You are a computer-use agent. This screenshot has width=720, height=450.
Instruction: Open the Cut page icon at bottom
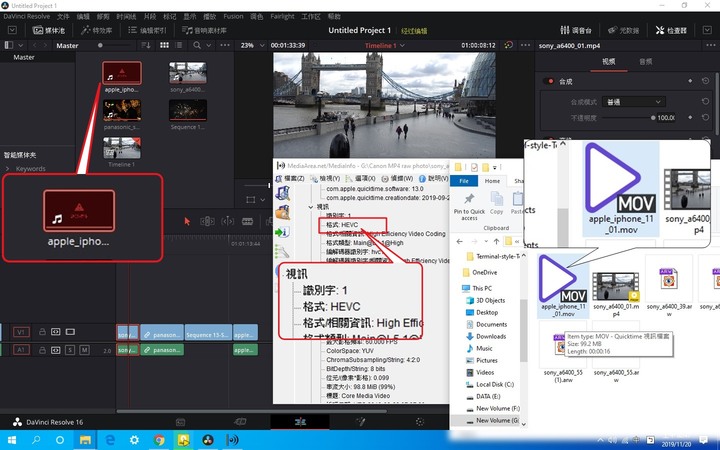point(240,422)
